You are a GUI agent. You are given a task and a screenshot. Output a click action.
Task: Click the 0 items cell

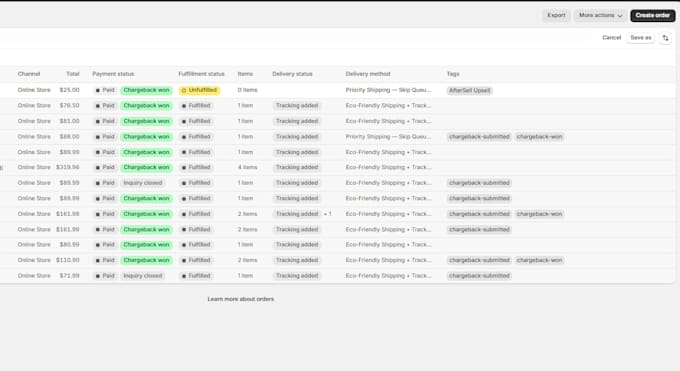point(247,90)
